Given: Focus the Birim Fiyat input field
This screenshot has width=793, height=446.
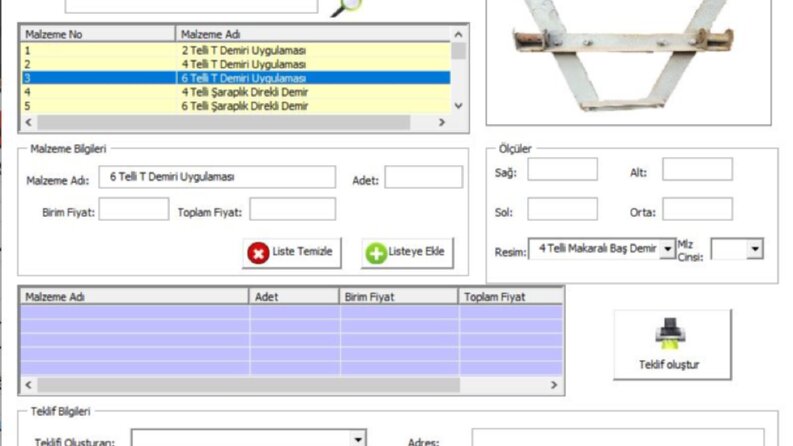Looking at the screenshot, I should 134,209.
